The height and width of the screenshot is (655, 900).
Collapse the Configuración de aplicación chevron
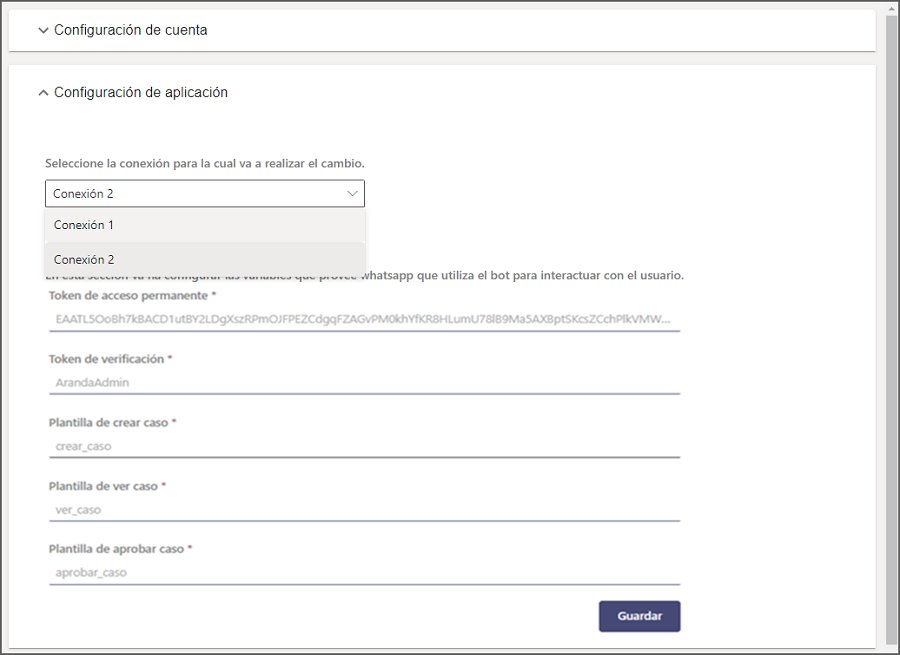(43, 92)
